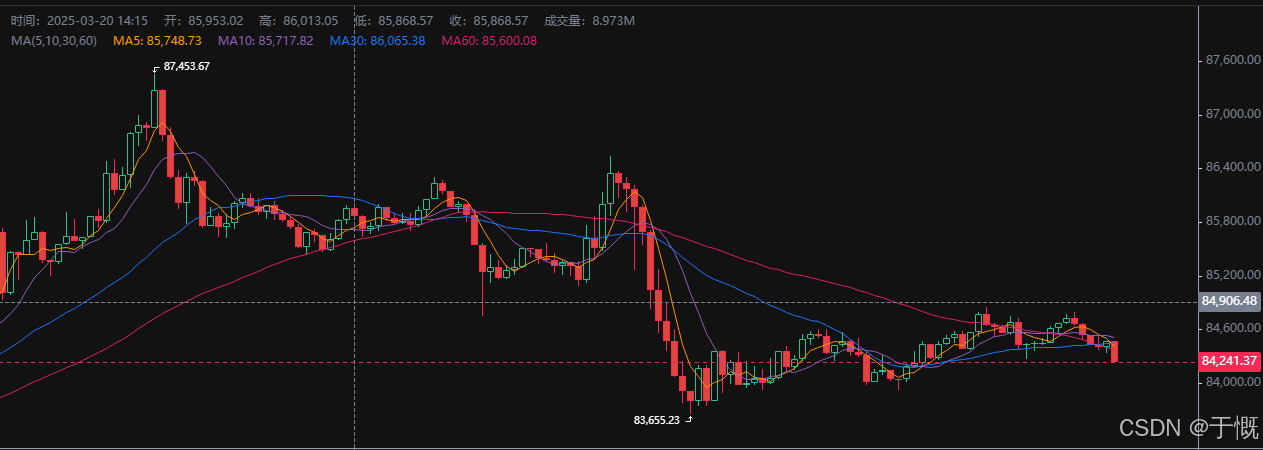The width and height of the screenshot is (1263, 450).
Task: Click the 86,400.00 price axis label
Action: (x=1232, y=167)
